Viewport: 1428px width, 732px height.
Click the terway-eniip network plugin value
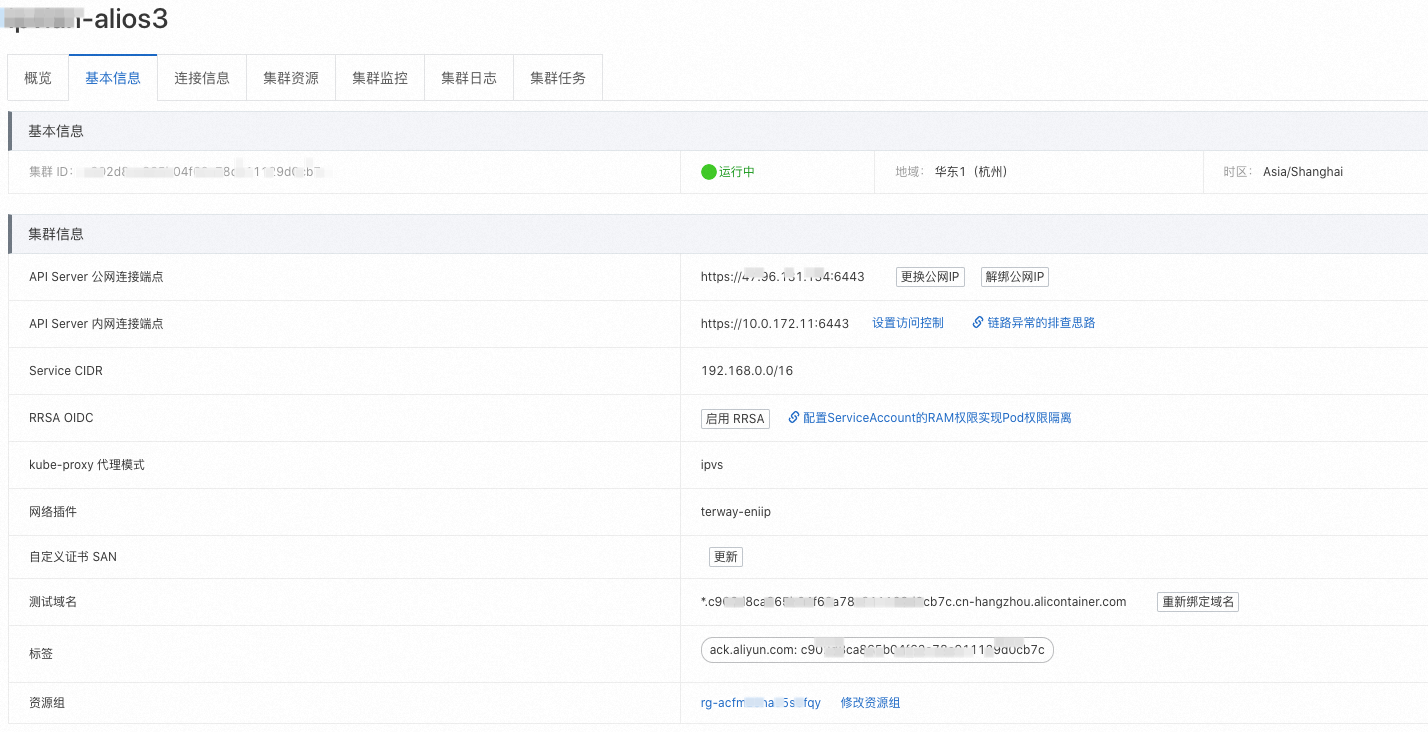pos(736,512)
